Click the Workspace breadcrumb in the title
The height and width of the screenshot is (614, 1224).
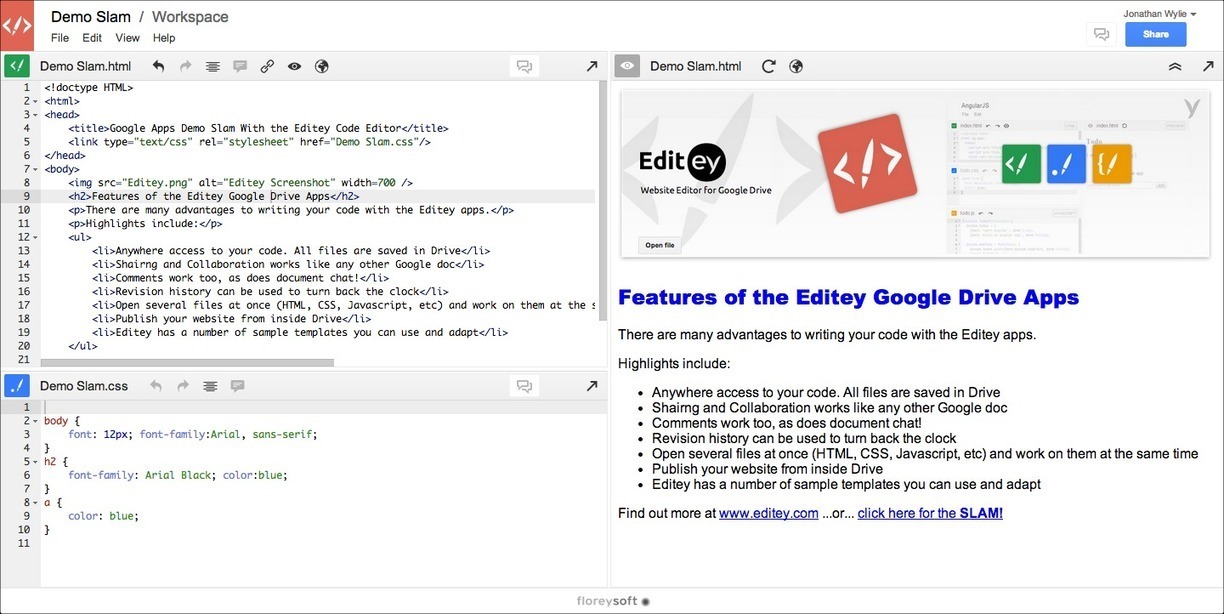(190, 16)
